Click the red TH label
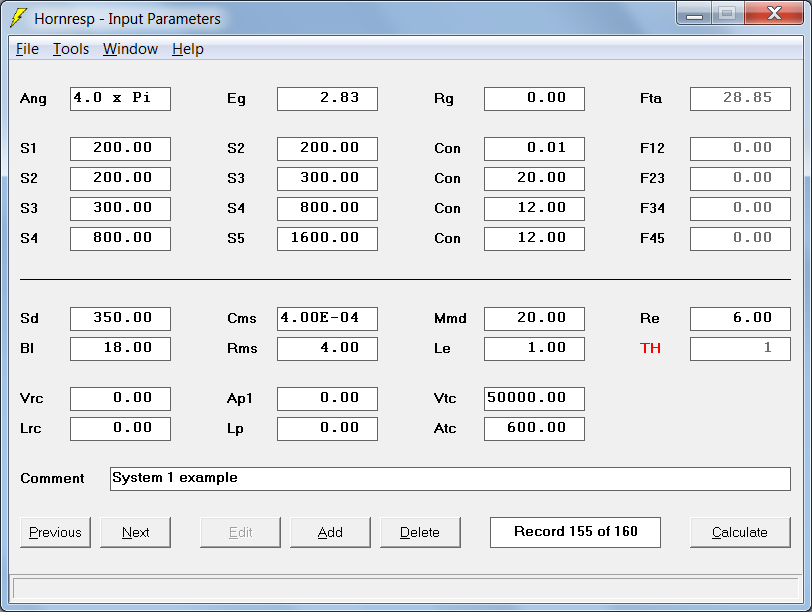This screenshot has width=812, height=612. pos(650,348)
